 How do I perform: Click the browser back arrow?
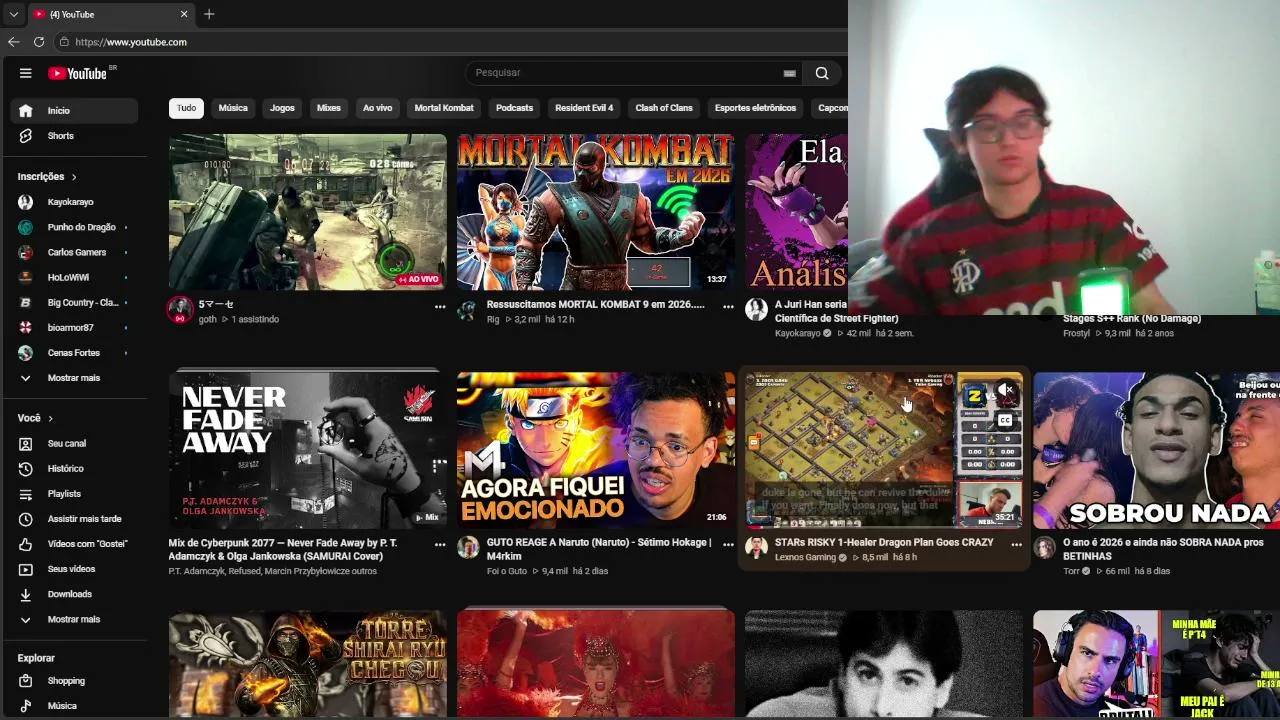(x=13, y=42)
